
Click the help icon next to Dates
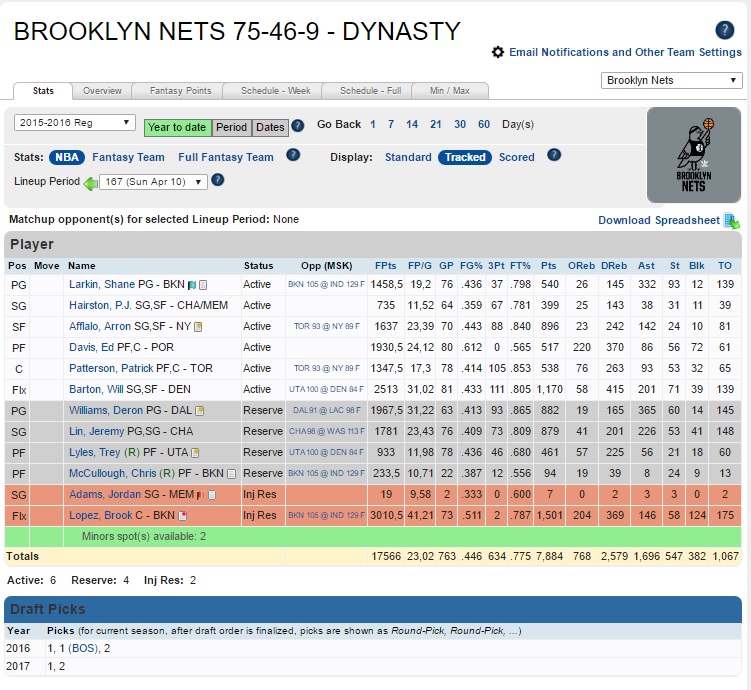point(297,125)
